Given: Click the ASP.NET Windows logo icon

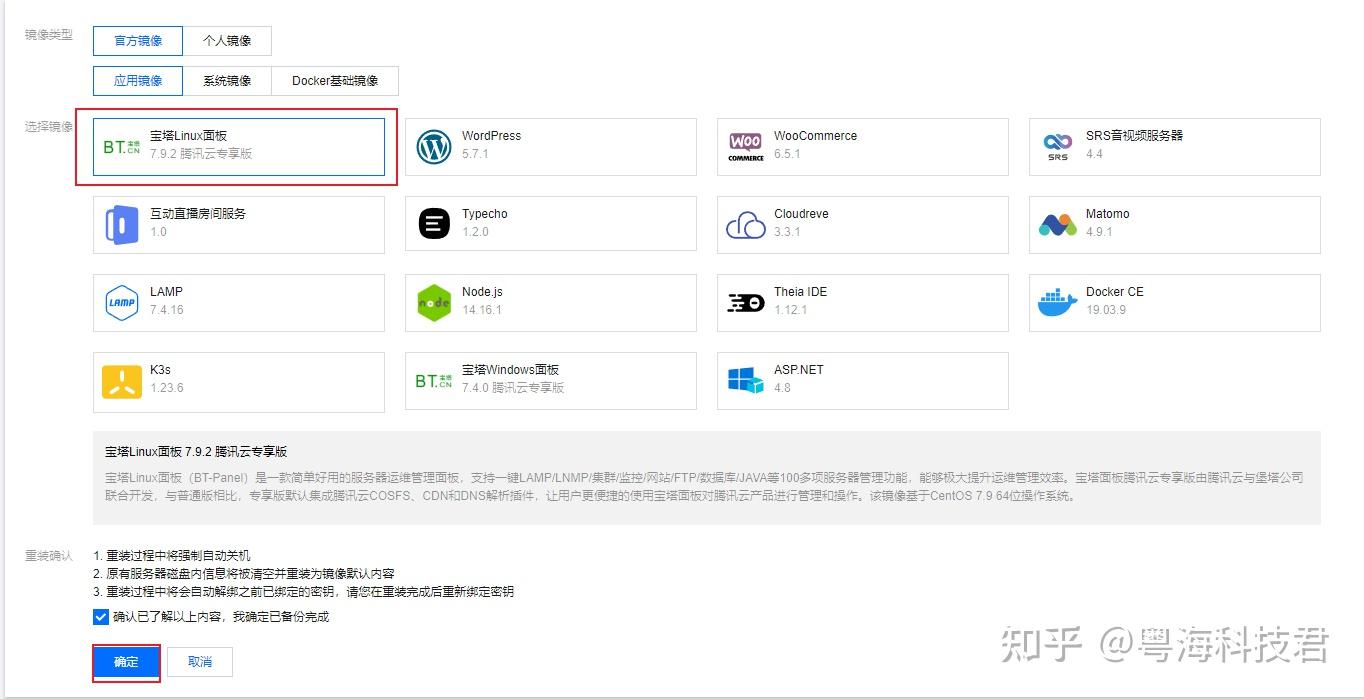Looking at the screenshot, I should click(746, 381).
